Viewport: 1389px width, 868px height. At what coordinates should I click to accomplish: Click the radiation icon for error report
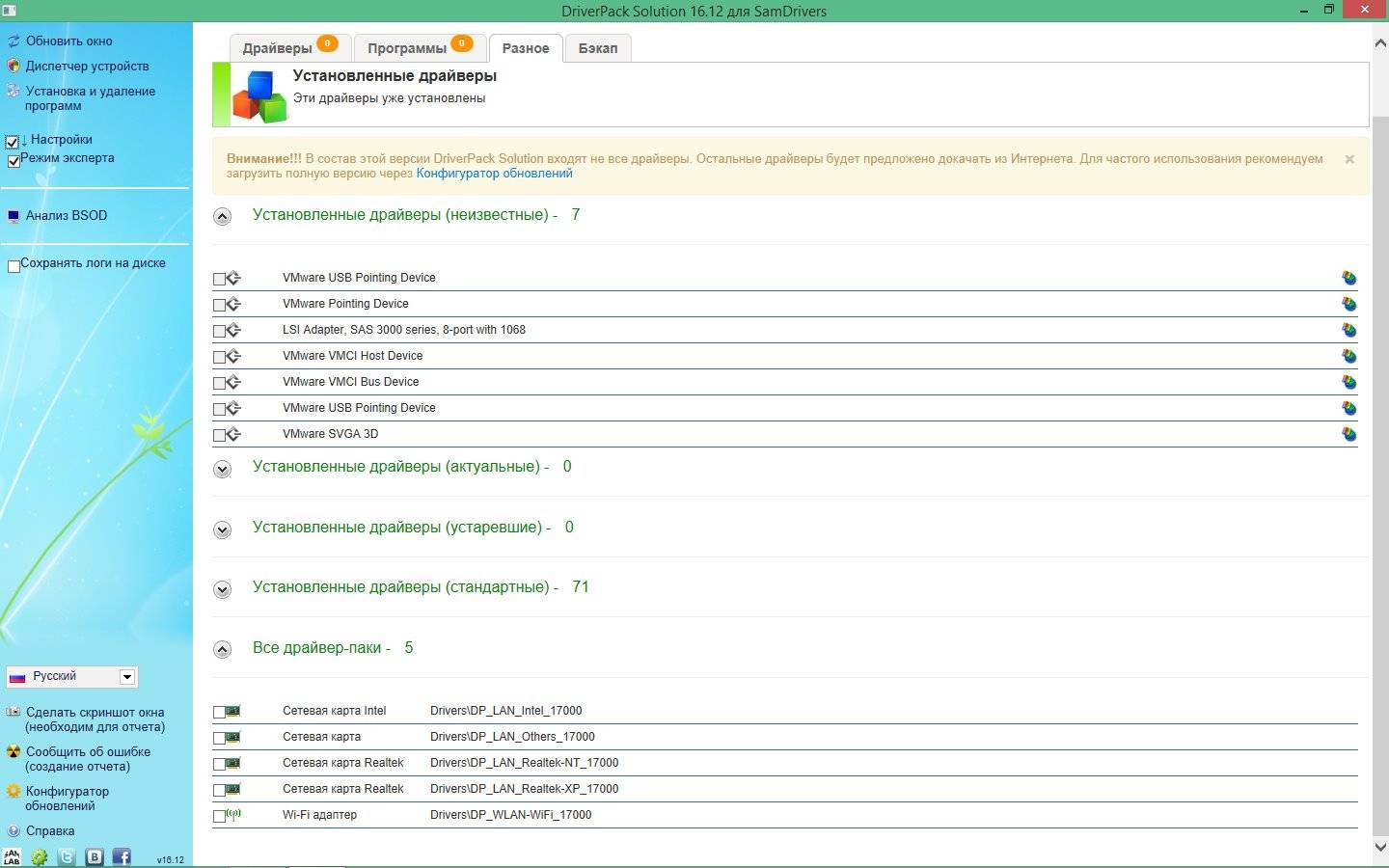coord(13,752)
